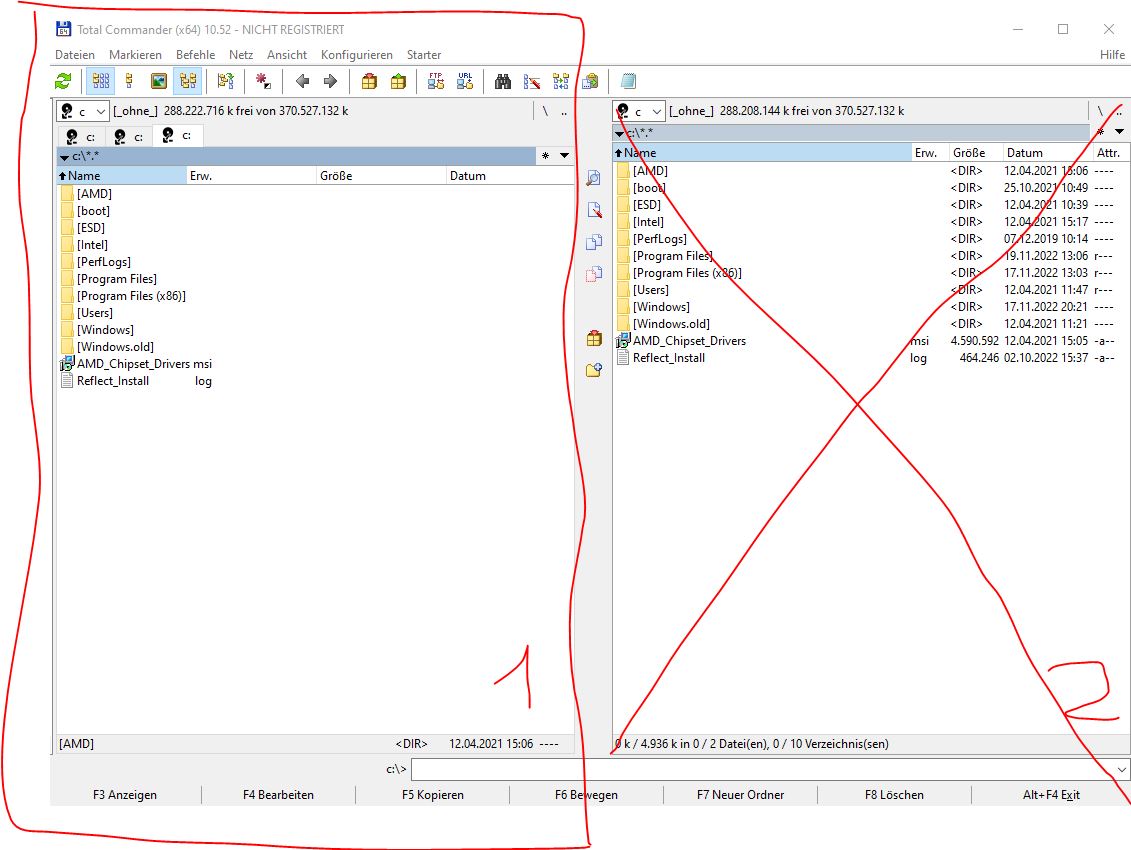Screen dimensions: 1131x850
Task: Go up with the left panel '..' button
Action: click(564, 111)
